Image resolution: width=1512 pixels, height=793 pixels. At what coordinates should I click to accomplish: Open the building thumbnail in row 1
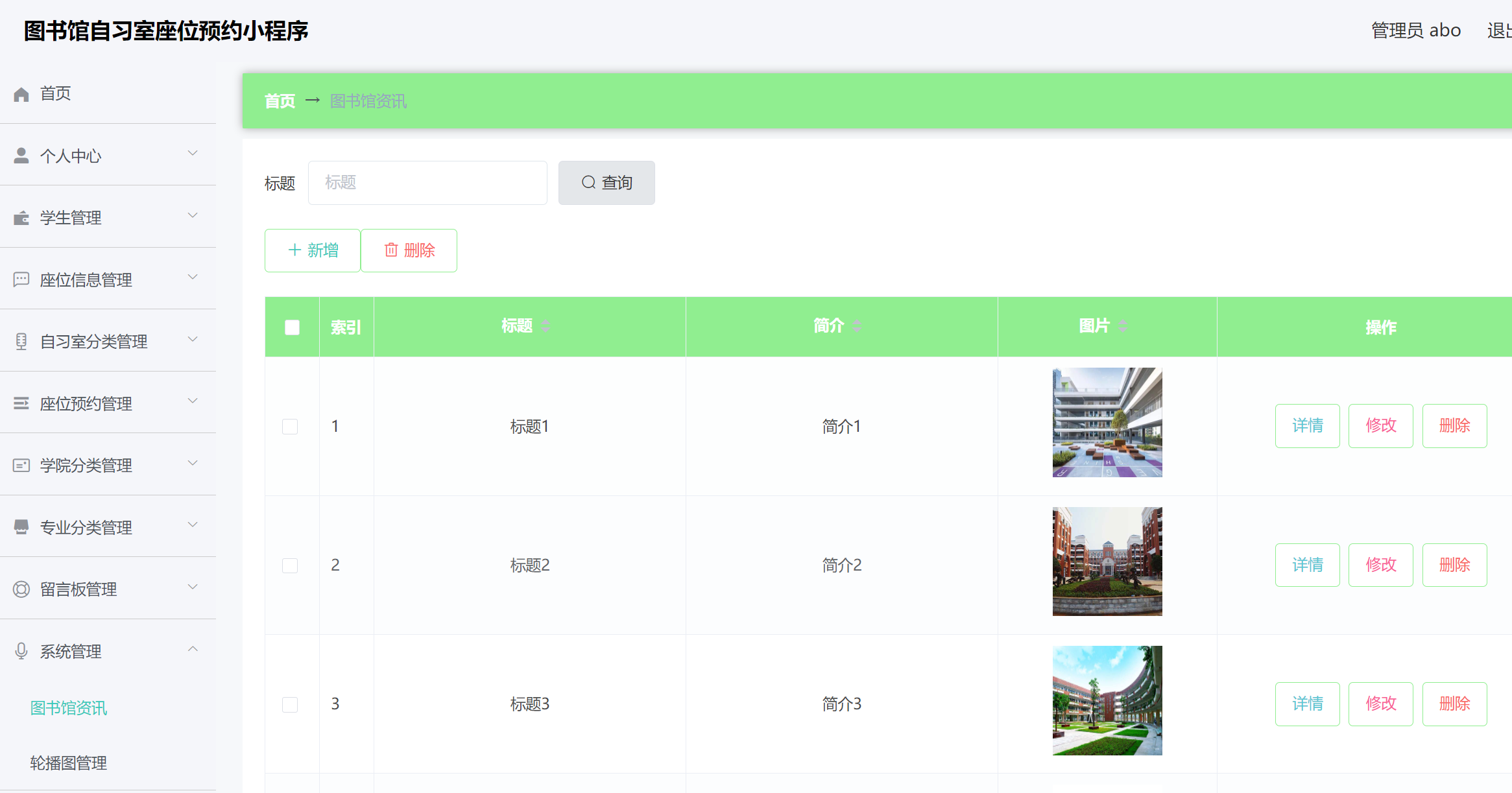point(1107,423)
